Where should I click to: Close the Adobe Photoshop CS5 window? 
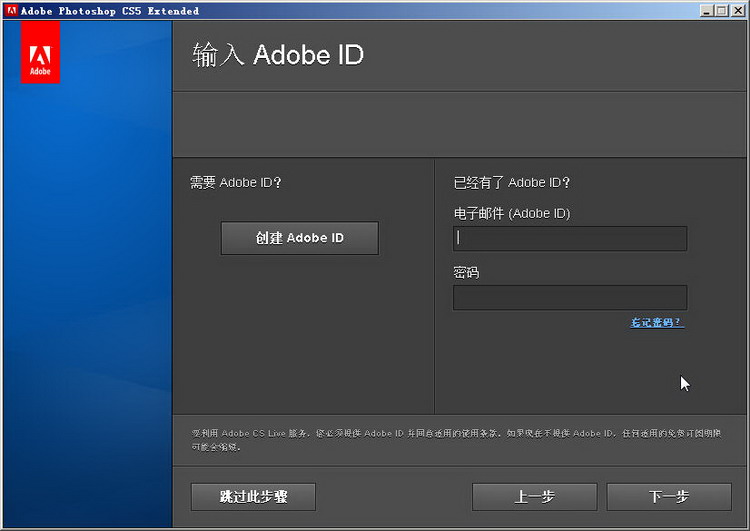(738, 11)
